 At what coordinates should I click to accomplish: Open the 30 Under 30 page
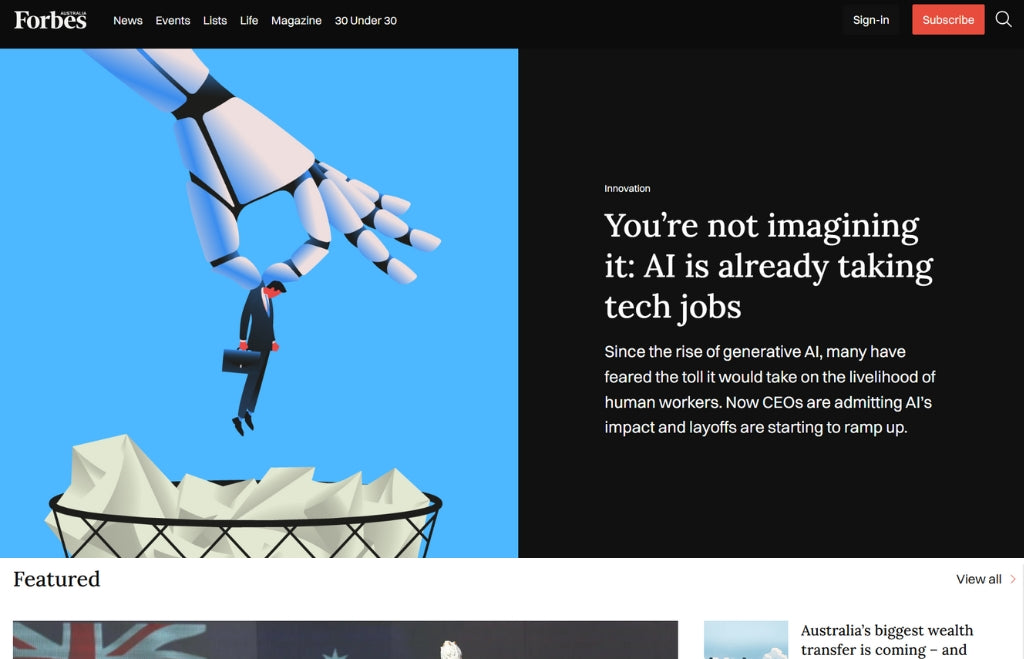[366, 20]
